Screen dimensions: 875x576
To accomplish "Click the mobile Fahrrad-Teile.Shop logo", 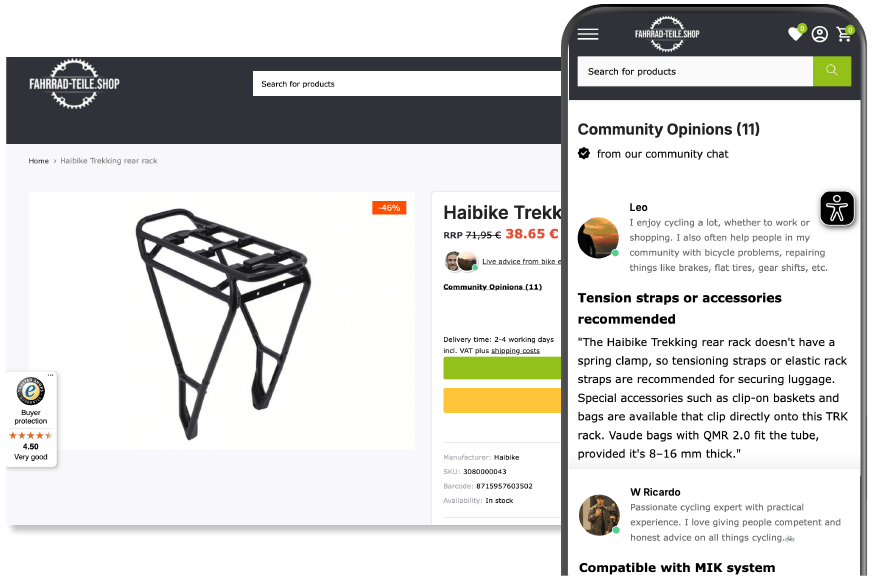I will tap(667, 34).
